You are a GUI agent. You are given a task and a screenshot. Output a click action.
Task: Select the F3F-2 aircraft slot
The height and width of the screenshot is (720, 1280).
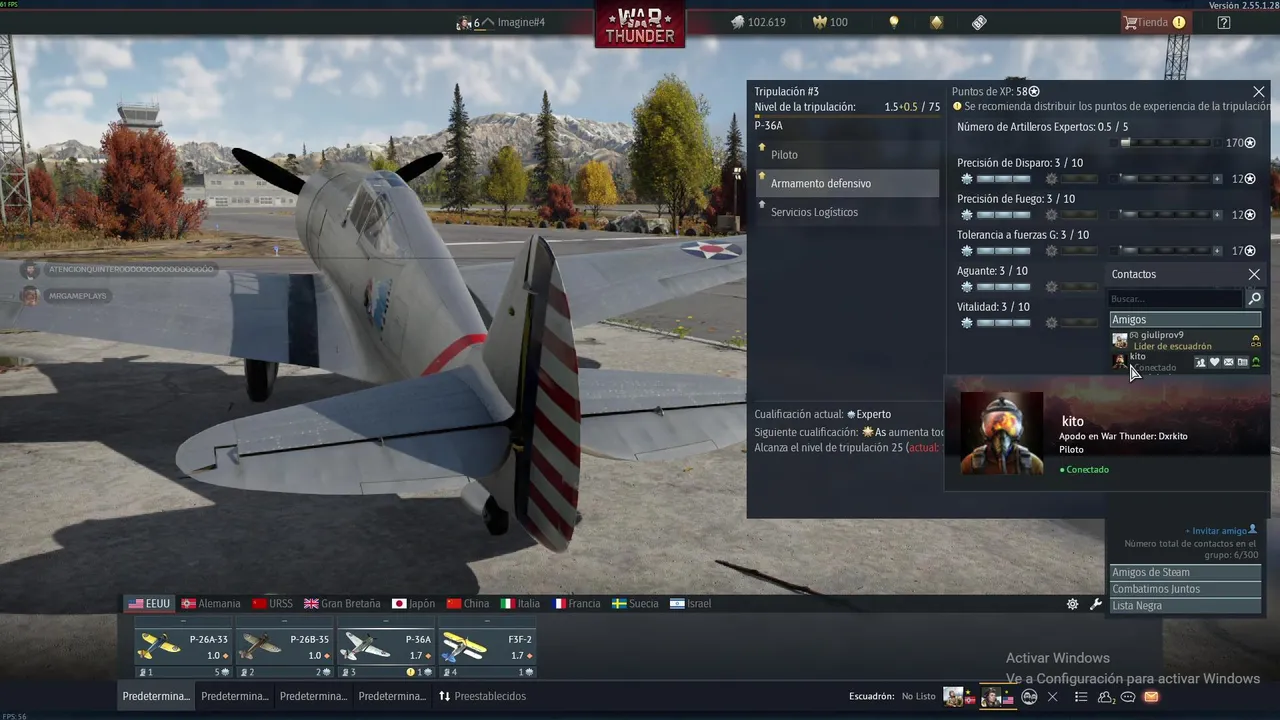pyautogui.click(x=486, y=648)
